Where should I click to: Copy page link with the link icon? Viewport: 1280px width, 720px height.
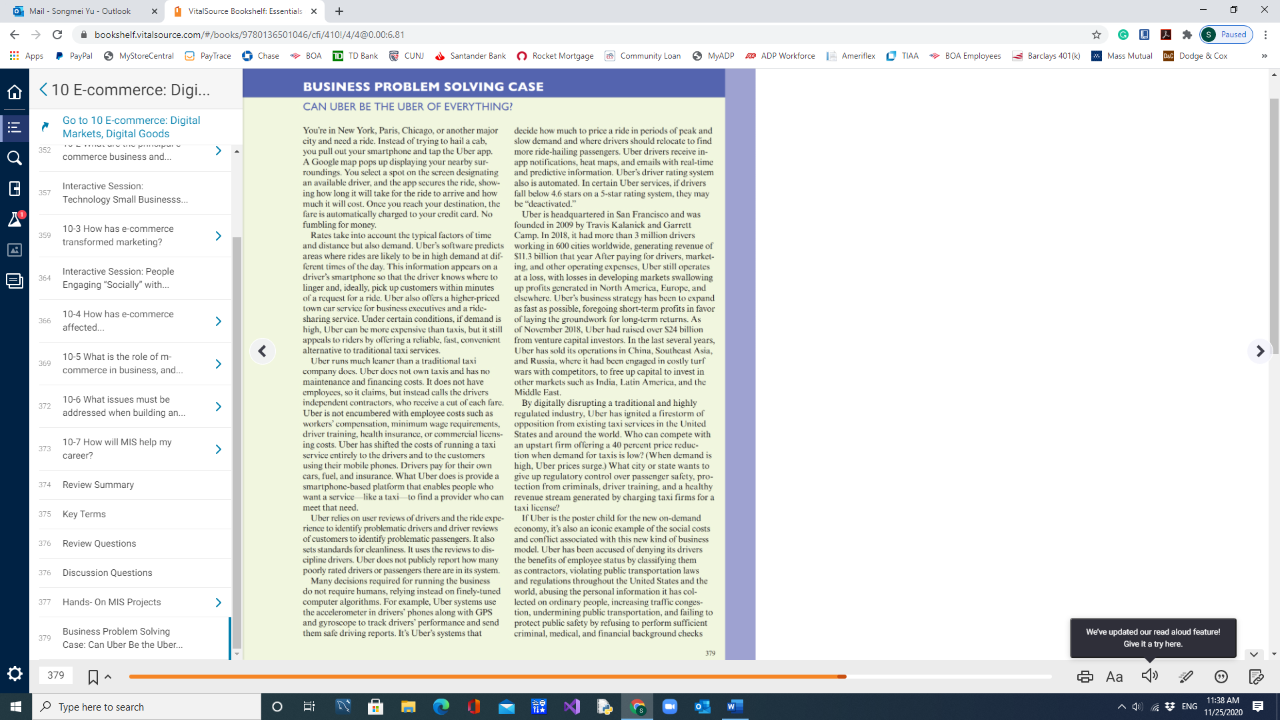click(x=1256, y=677)
